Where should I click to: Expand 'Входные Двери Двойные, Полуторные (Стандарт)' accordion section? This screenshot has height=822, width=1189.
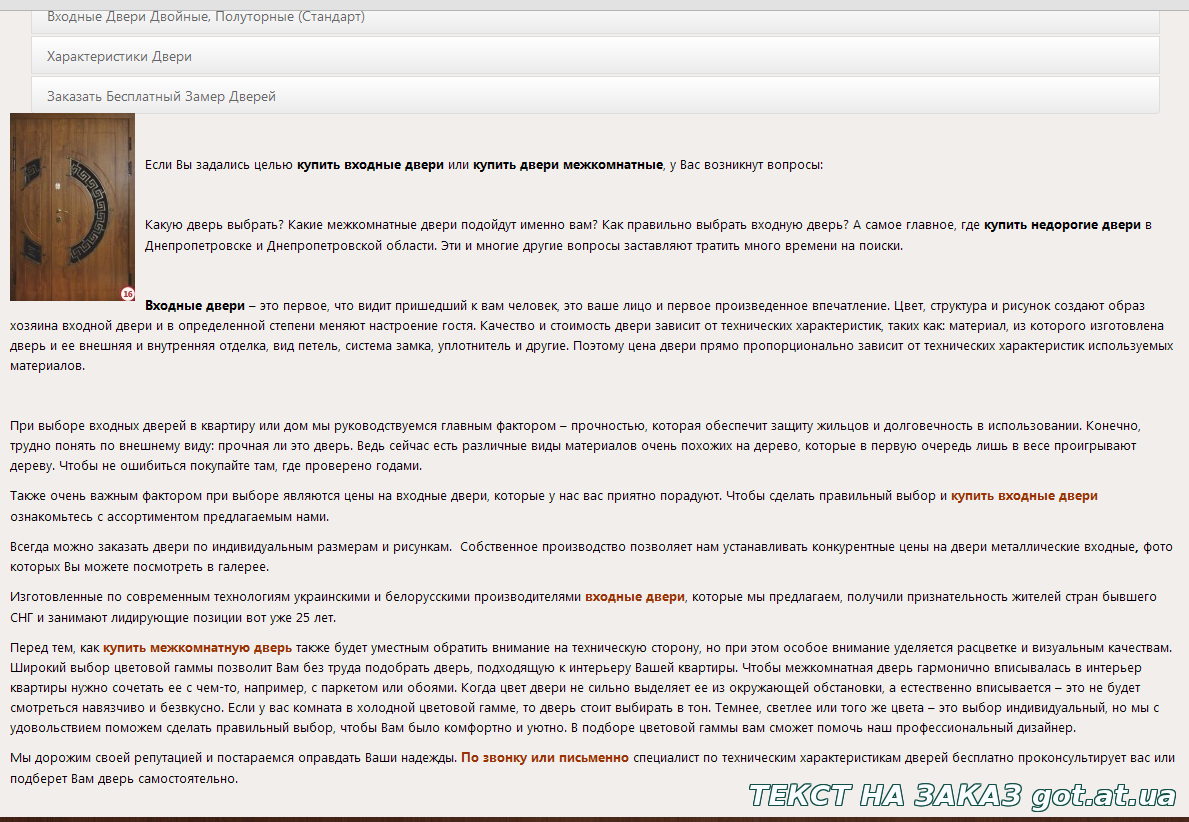595,20
